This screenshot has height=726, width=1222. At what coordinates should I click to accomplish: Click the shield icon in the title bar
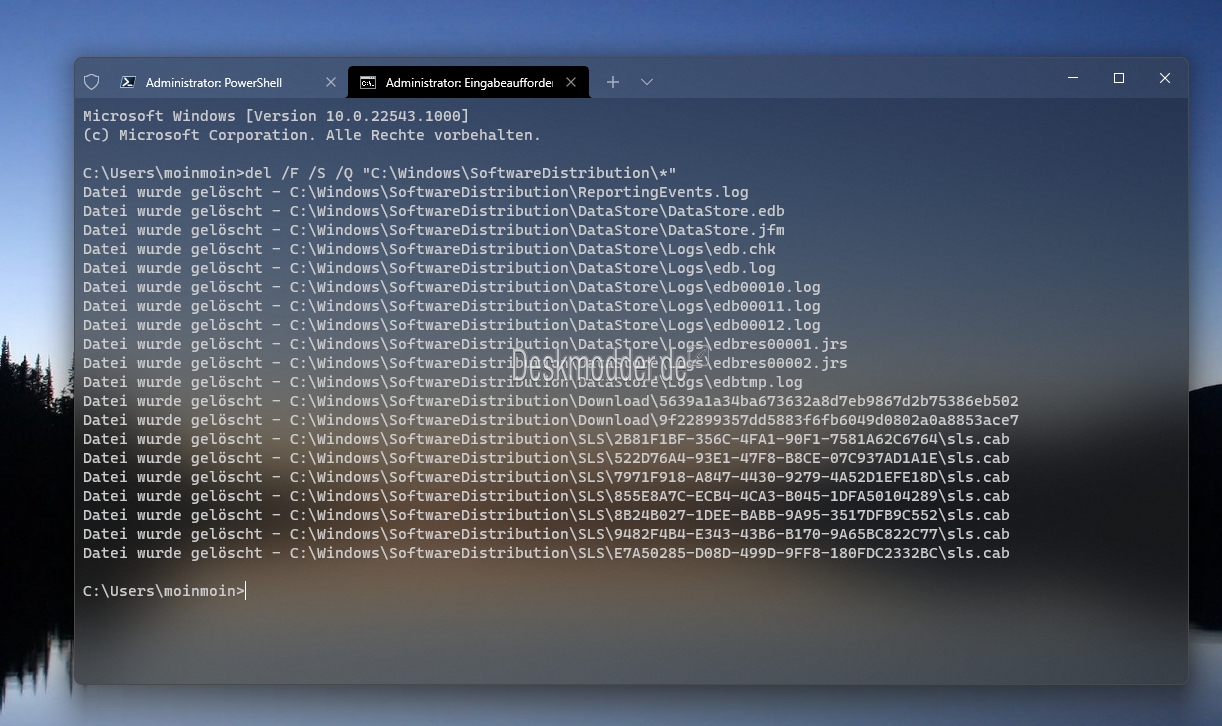[91, 82]
